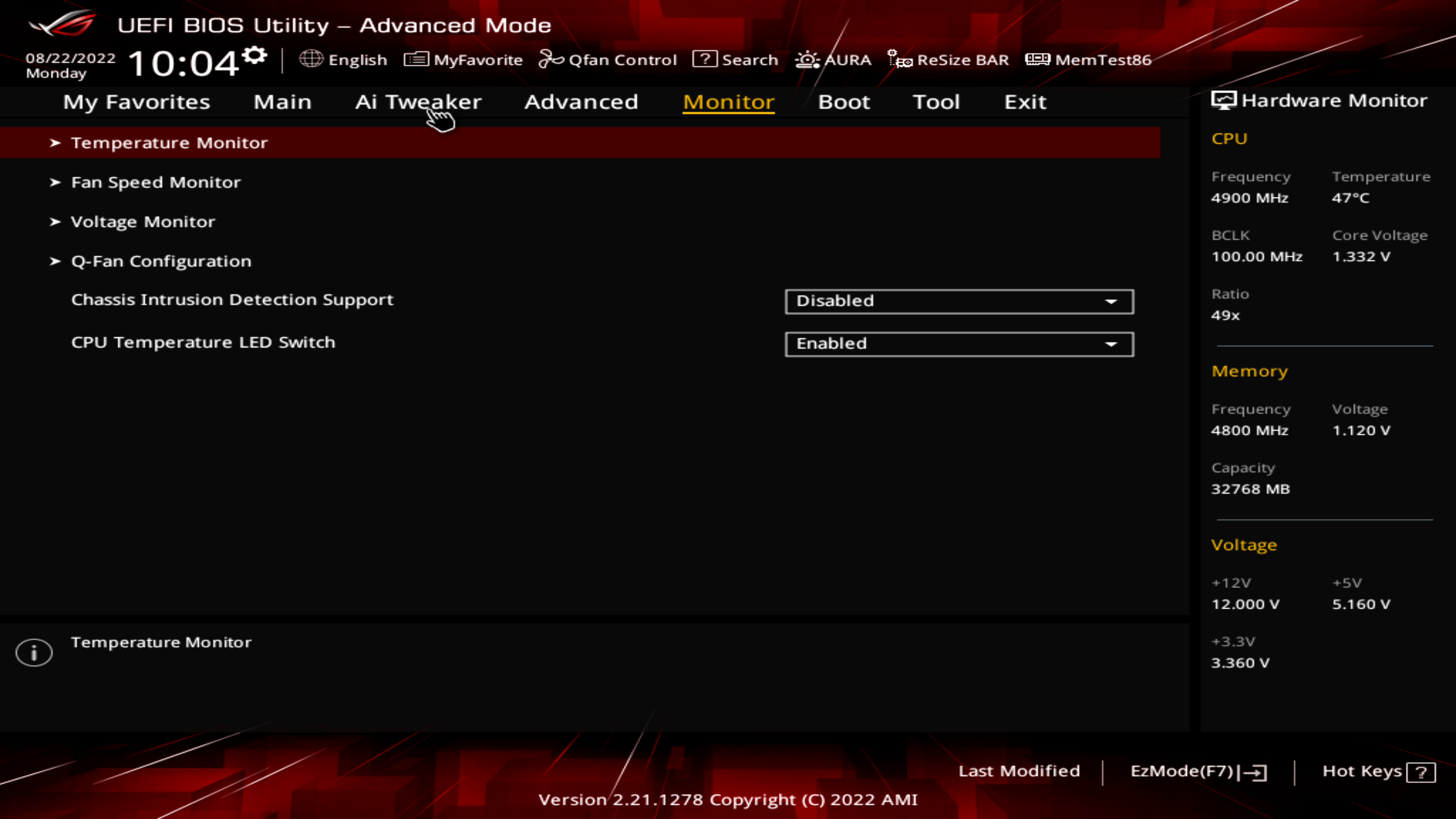
Task: Navigate to Boot menu tab
Action: coord(844,101)
